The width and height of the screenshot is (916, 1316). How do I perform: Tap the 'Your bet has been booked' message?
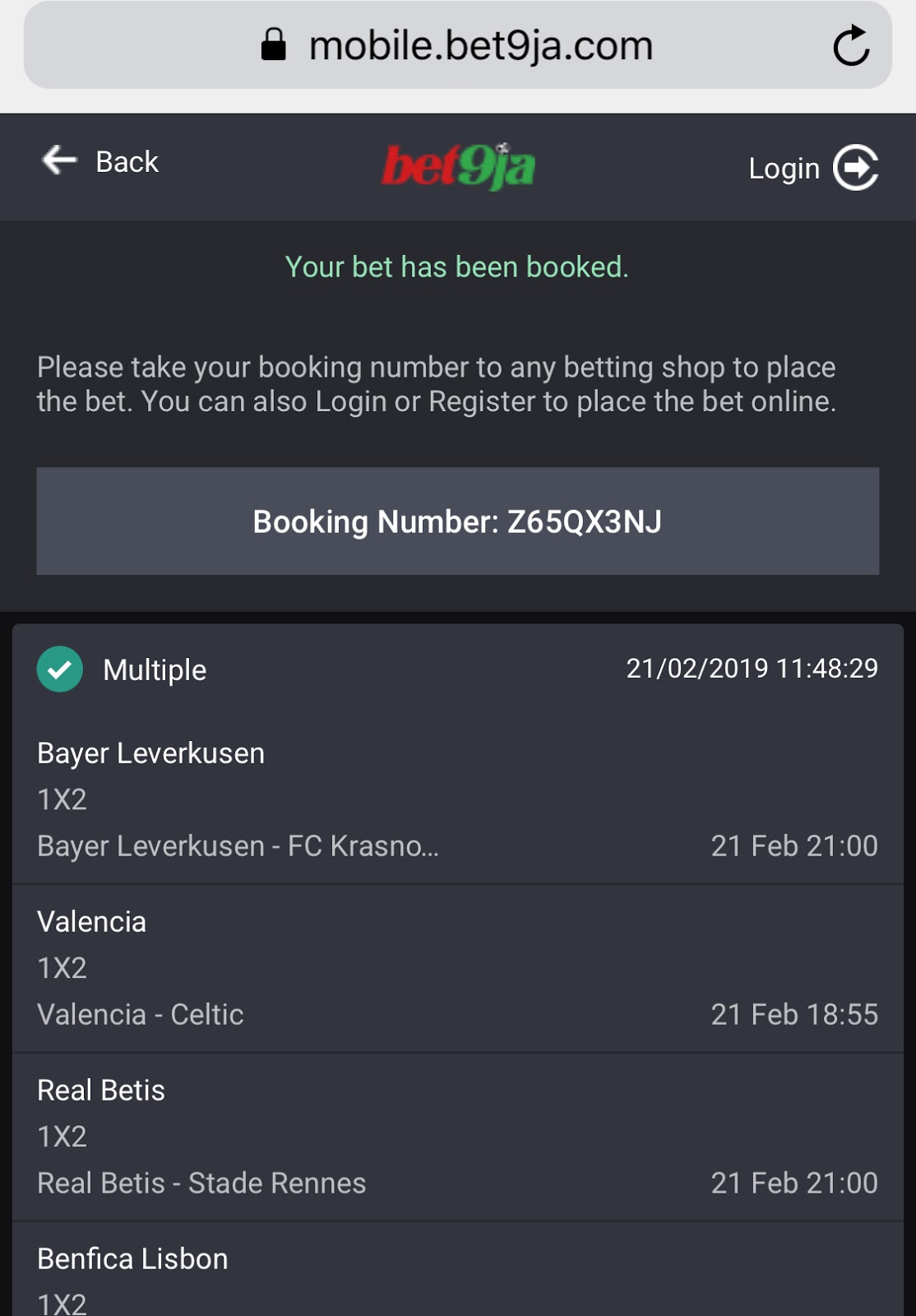point(456,267)
